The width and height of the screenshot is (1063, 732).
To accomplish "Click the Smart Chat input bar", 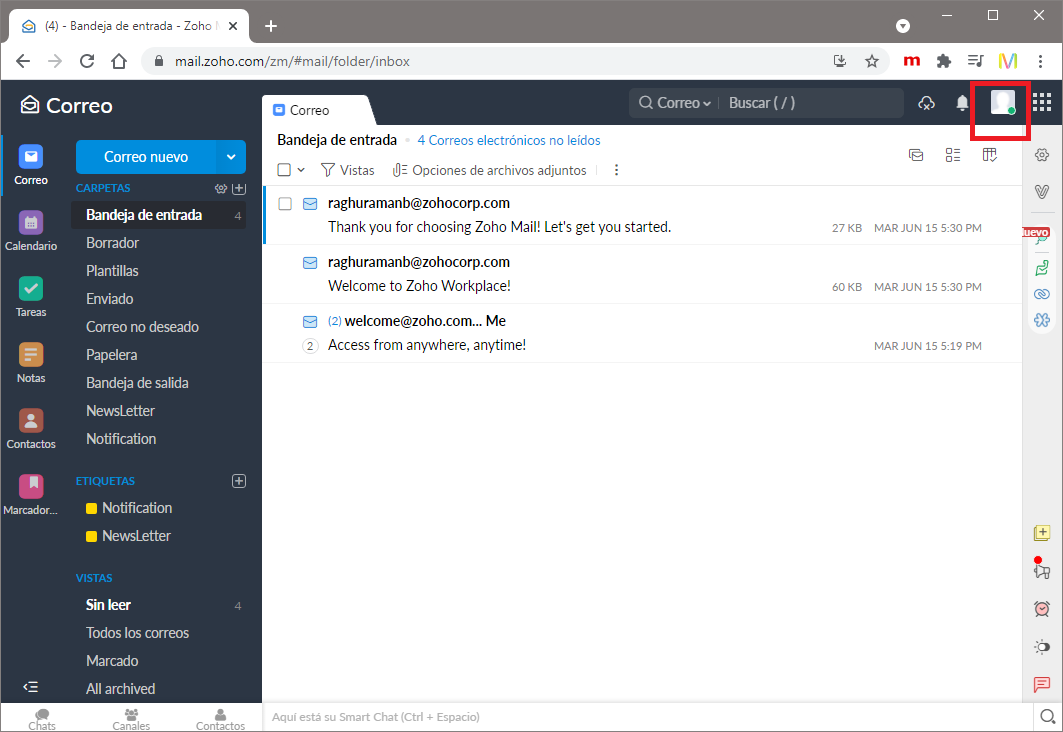I will click(x=647, y=716).
